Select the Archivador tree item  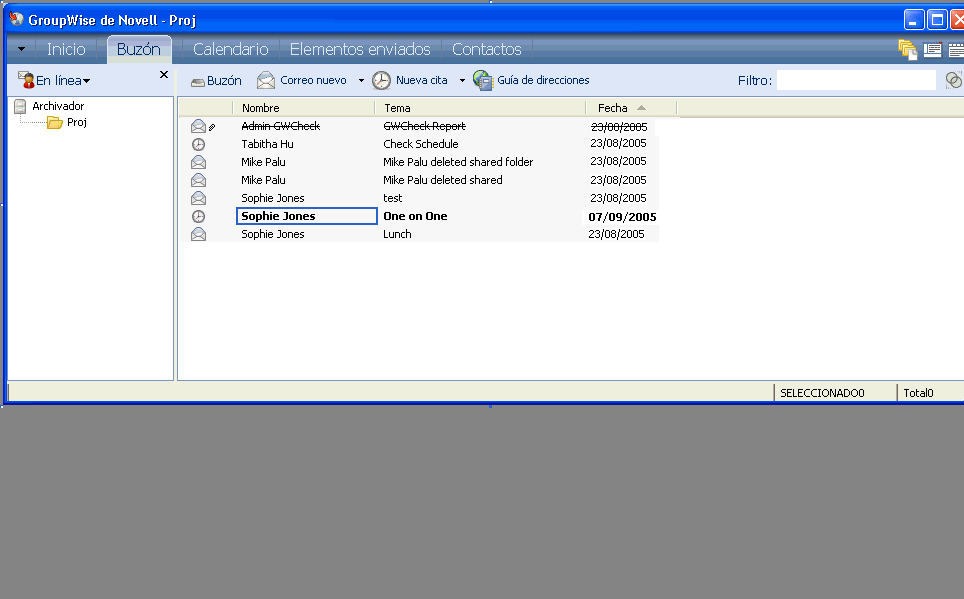pyautogui.click(x=50, y=106)
